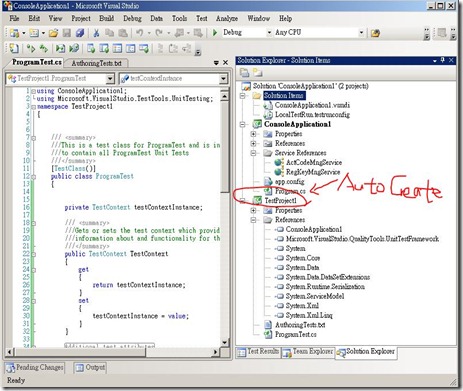Toggle auto-hide pin on Solution Explorer

443,60
